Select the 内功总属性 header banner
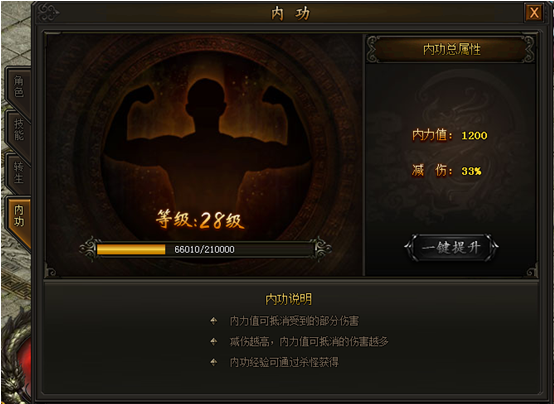 coord(451,49)
